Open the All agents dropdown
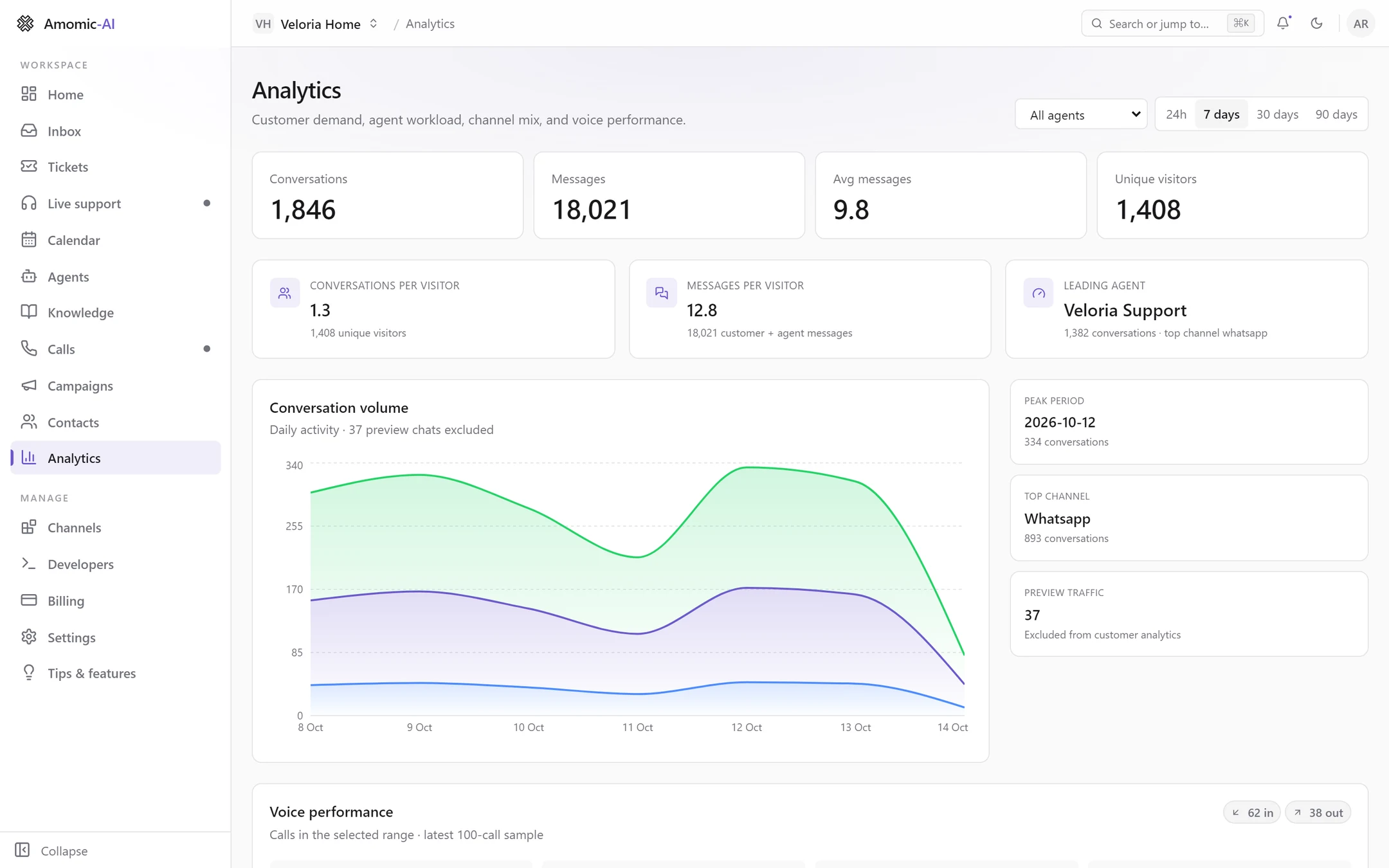The image size is (1389, 868). pos(1081,114)
